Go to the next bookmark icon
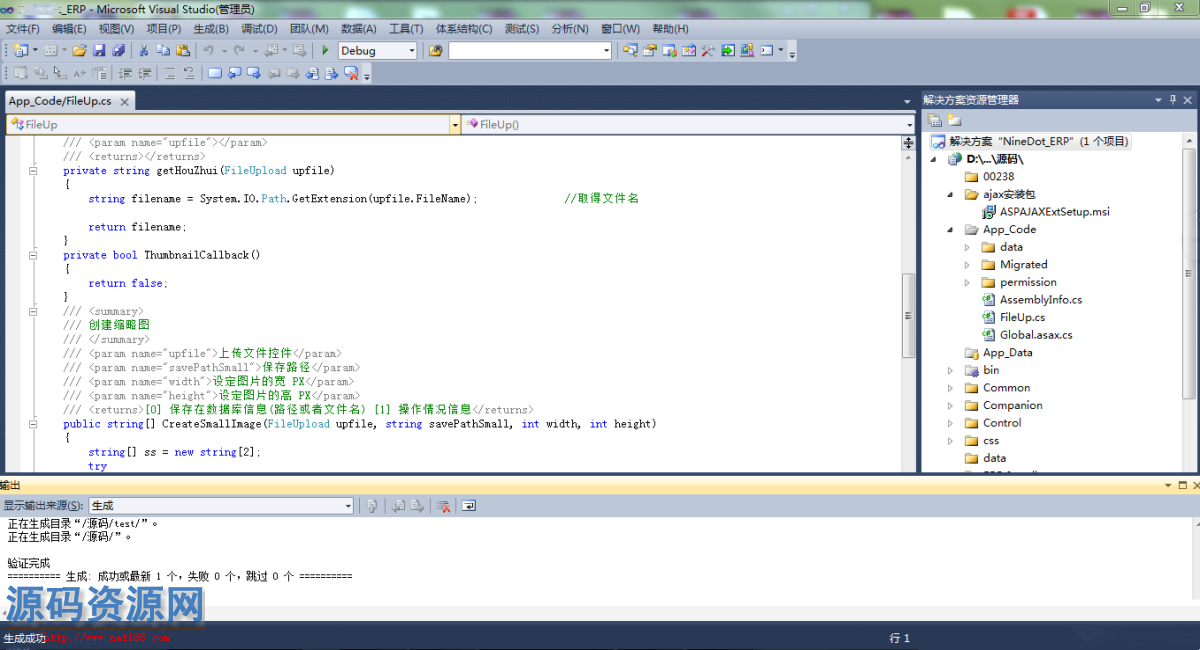1200x650 pixels. (x=253, y=73)
